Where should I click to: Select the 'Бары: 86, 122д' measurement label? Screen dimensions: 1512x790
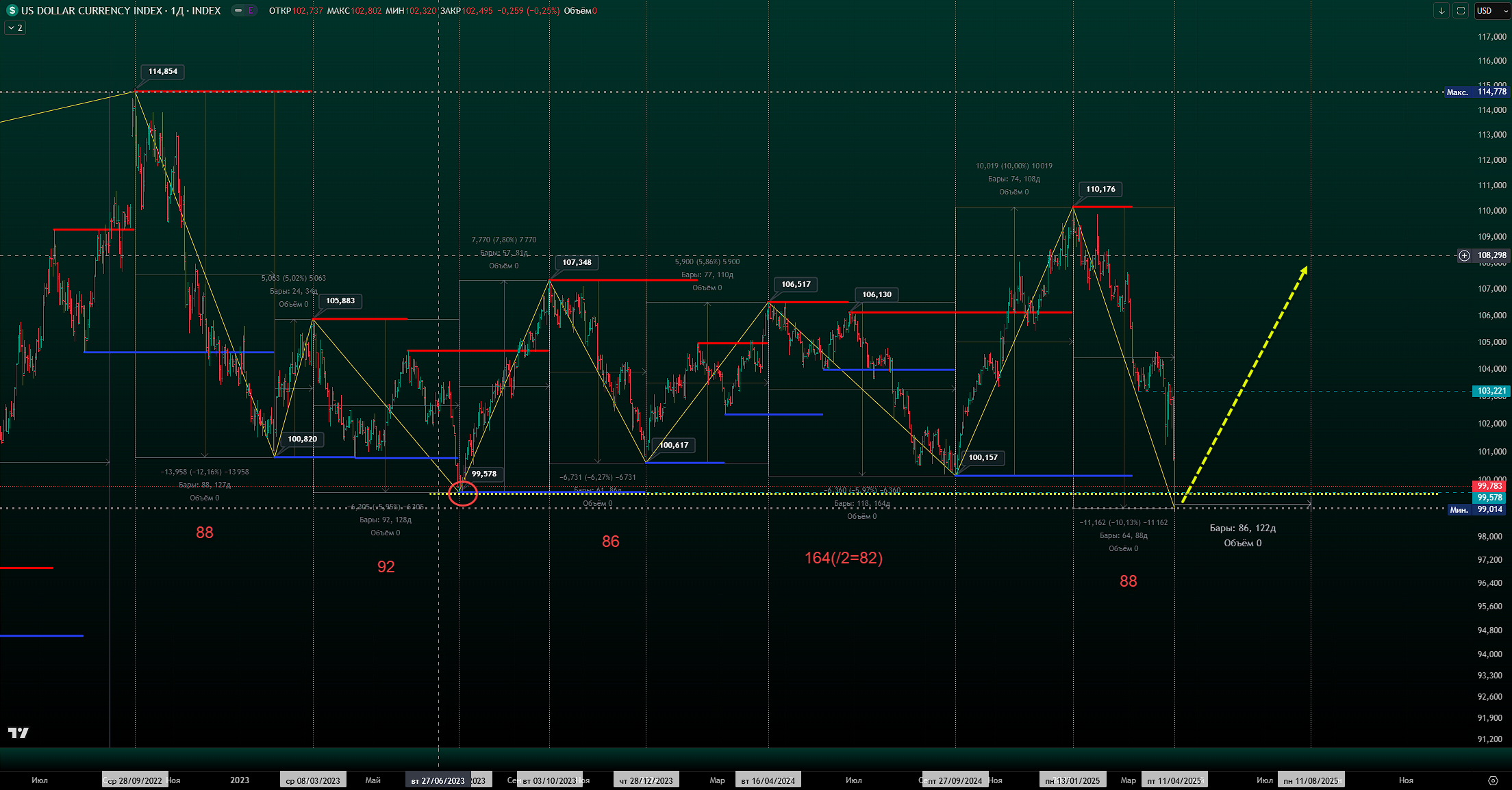[1242, 528]
